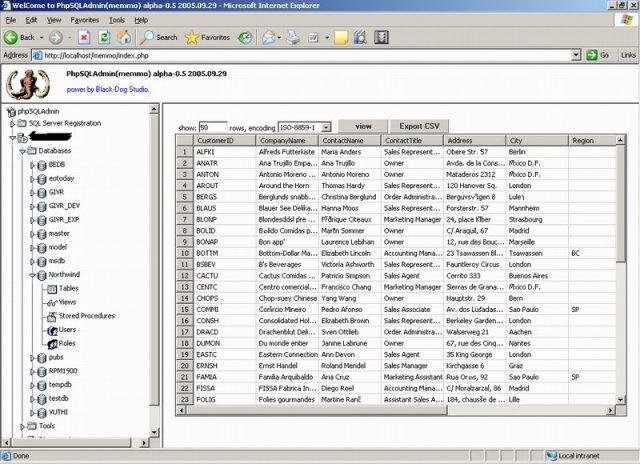This screenshot has width=640, height=464.
Task: Collapse the Northwind database node
Action: [32, 274]
